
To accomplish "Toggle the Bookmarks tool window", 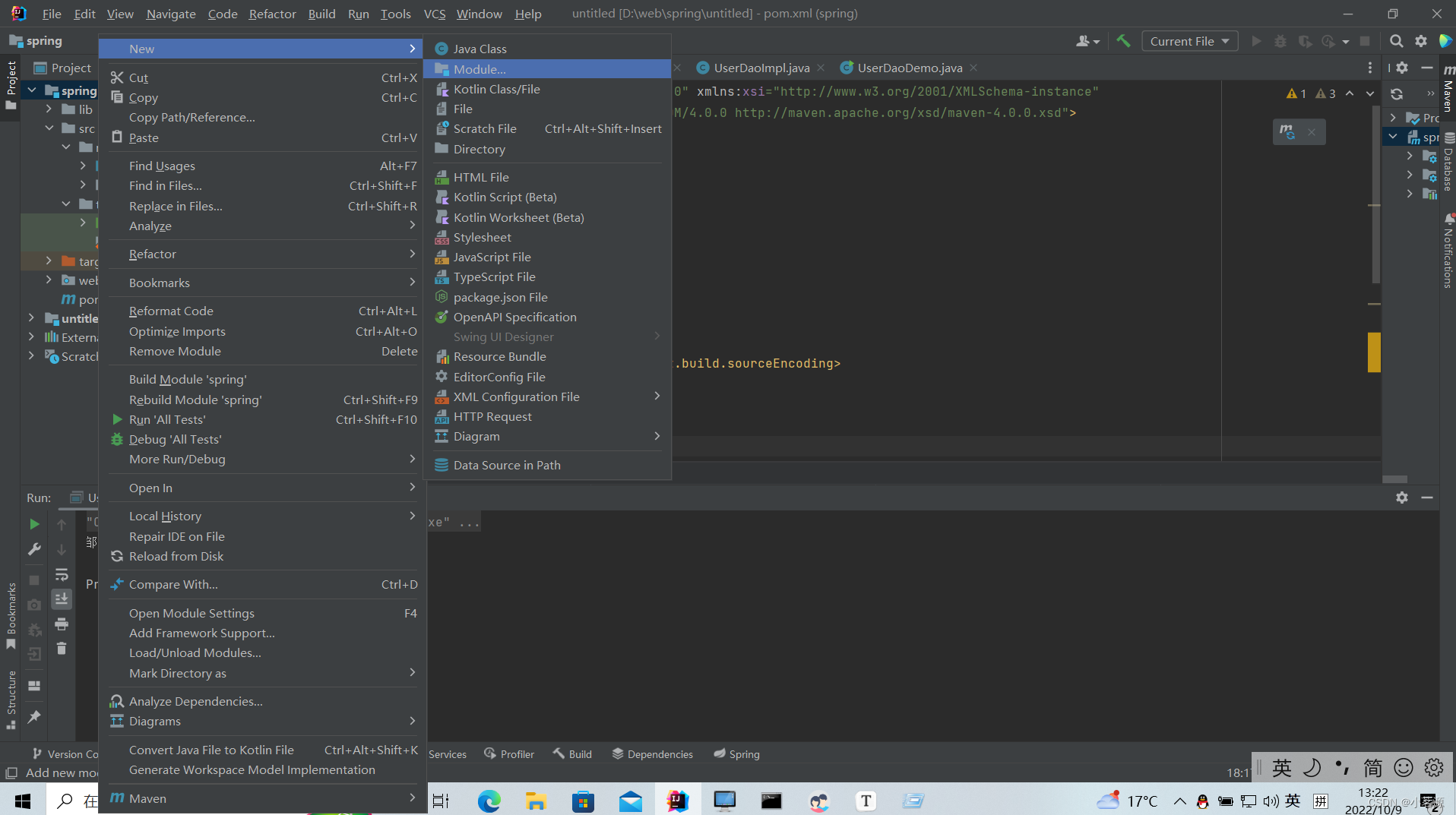I will 11,616.
